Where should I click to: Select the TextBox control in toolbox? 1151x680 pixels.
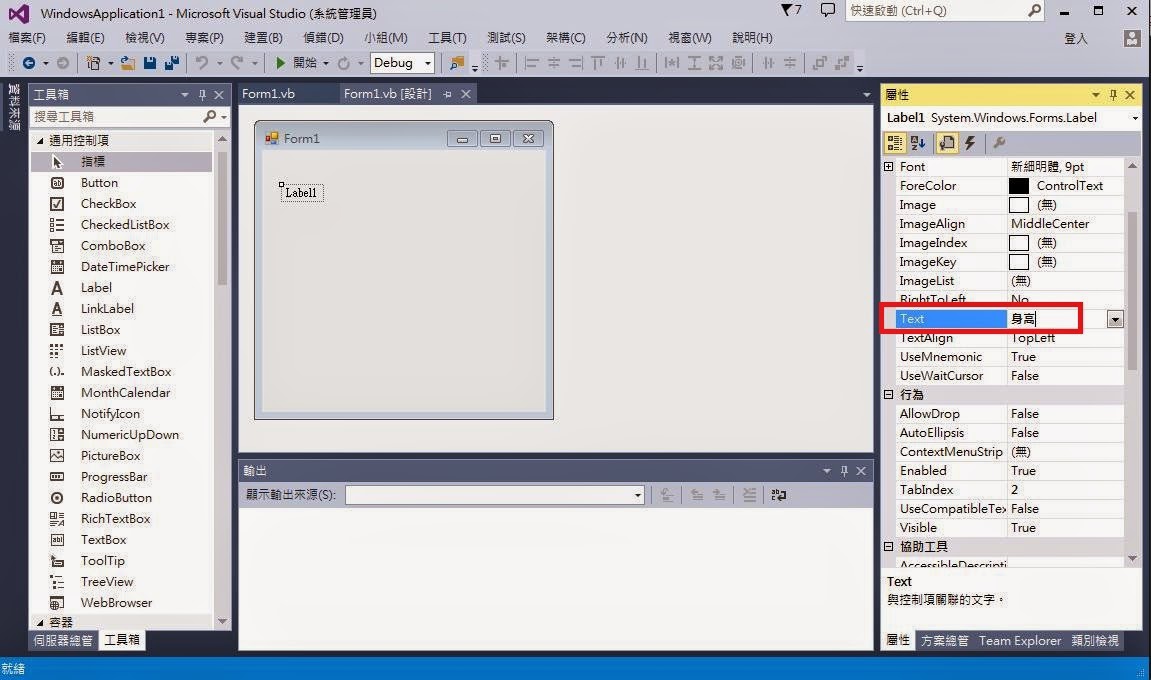[x=103, y=540]
